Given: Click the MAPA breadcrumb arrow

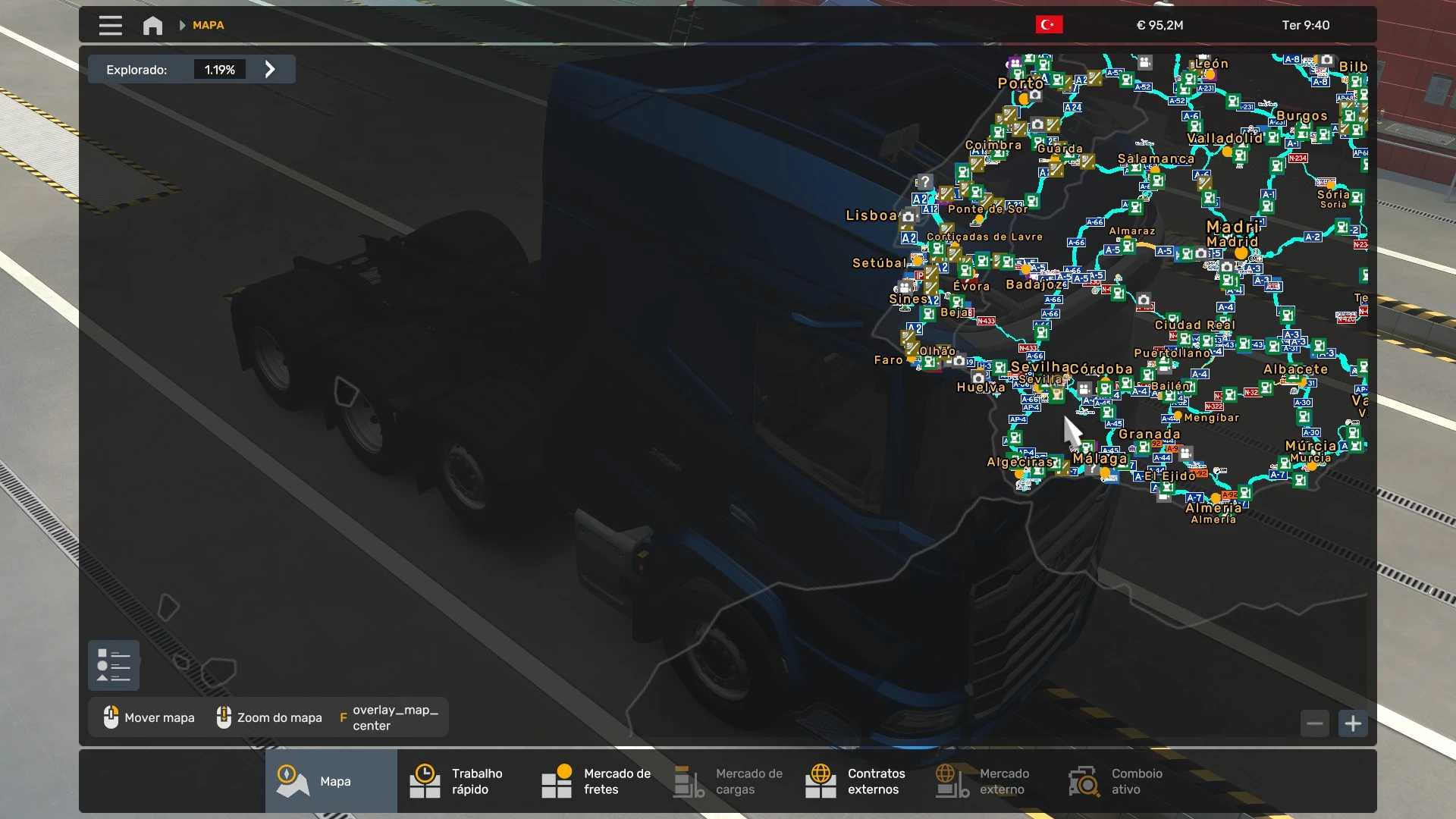Looking at the screenshot, I should (182, 25).
